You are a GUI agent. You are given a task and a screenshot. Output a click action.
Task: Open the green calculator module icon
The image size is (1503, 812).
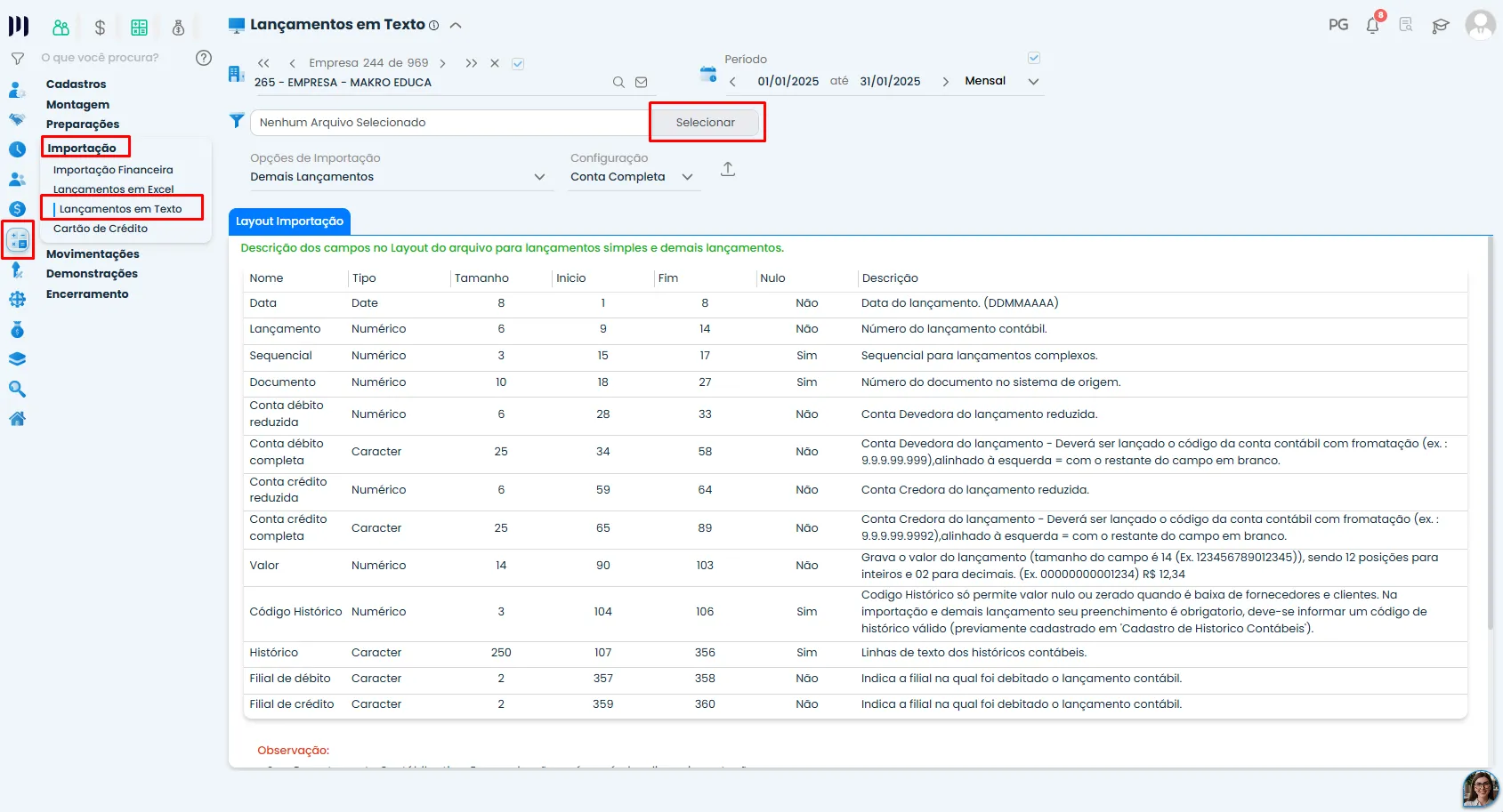point(139,28)
